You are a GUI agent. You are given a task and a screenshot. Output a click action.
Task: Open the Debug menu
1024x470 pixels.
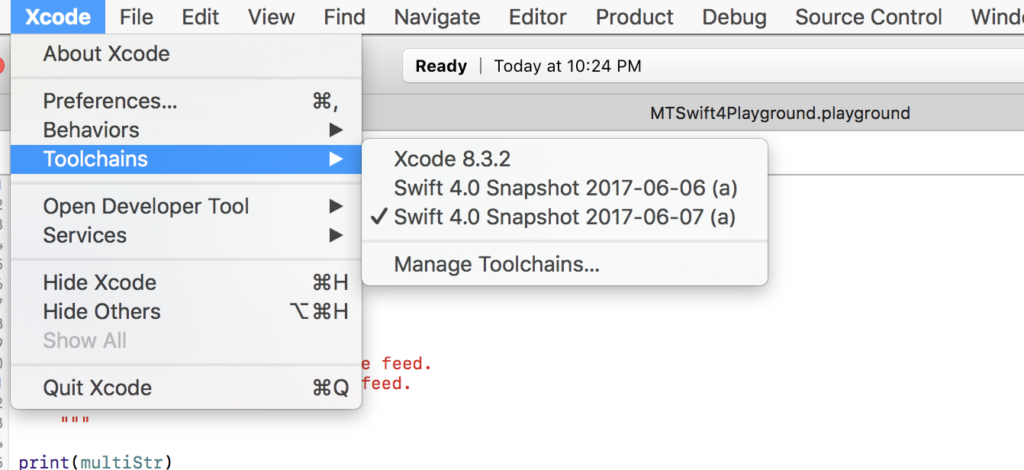click(x=734, y=17)
